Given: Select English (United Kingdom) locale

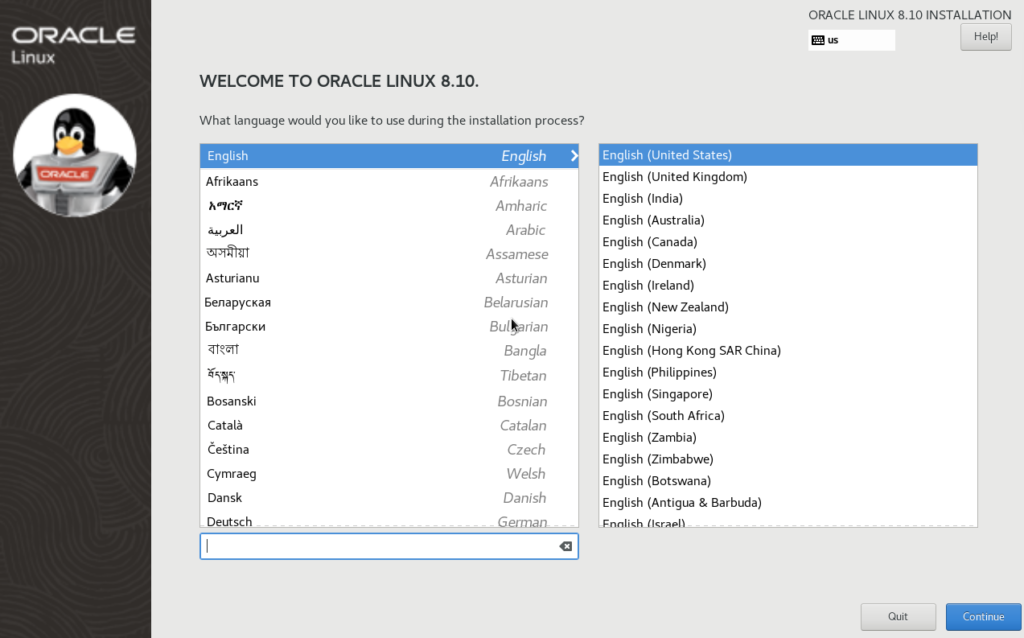Looking at the screenshot, I should tap(787, 177).
